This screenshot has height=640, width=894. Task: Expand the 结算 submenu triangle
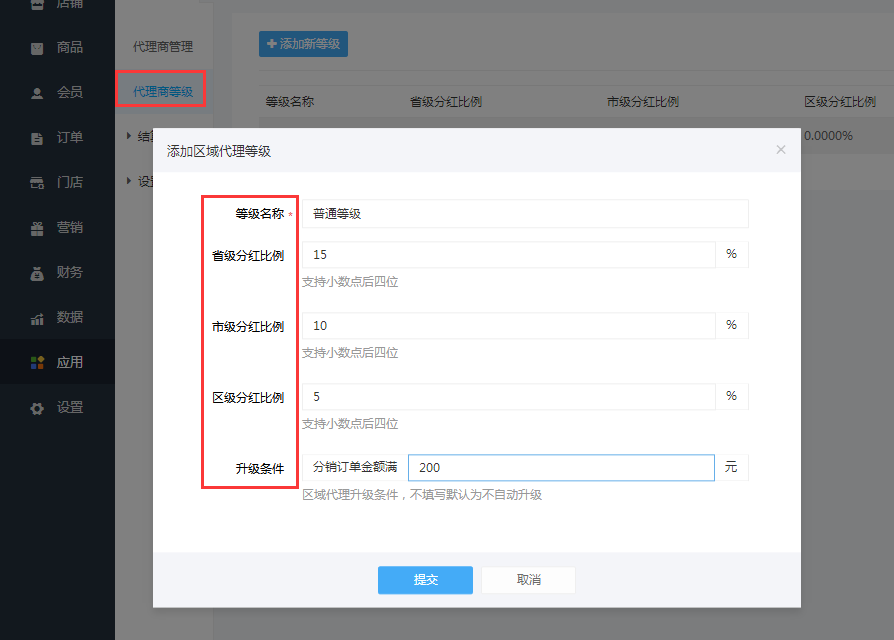pyautogui.click(x=129, y=136)
